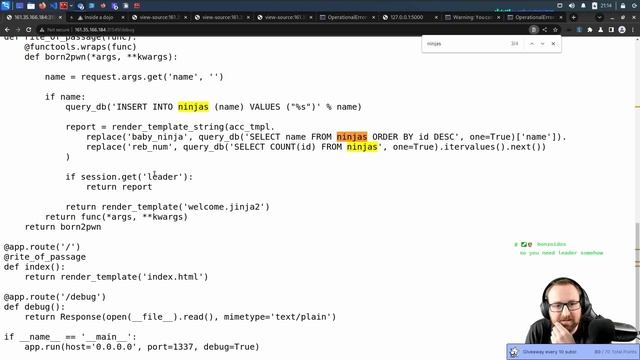Go back in browser history

pos(7,30)
